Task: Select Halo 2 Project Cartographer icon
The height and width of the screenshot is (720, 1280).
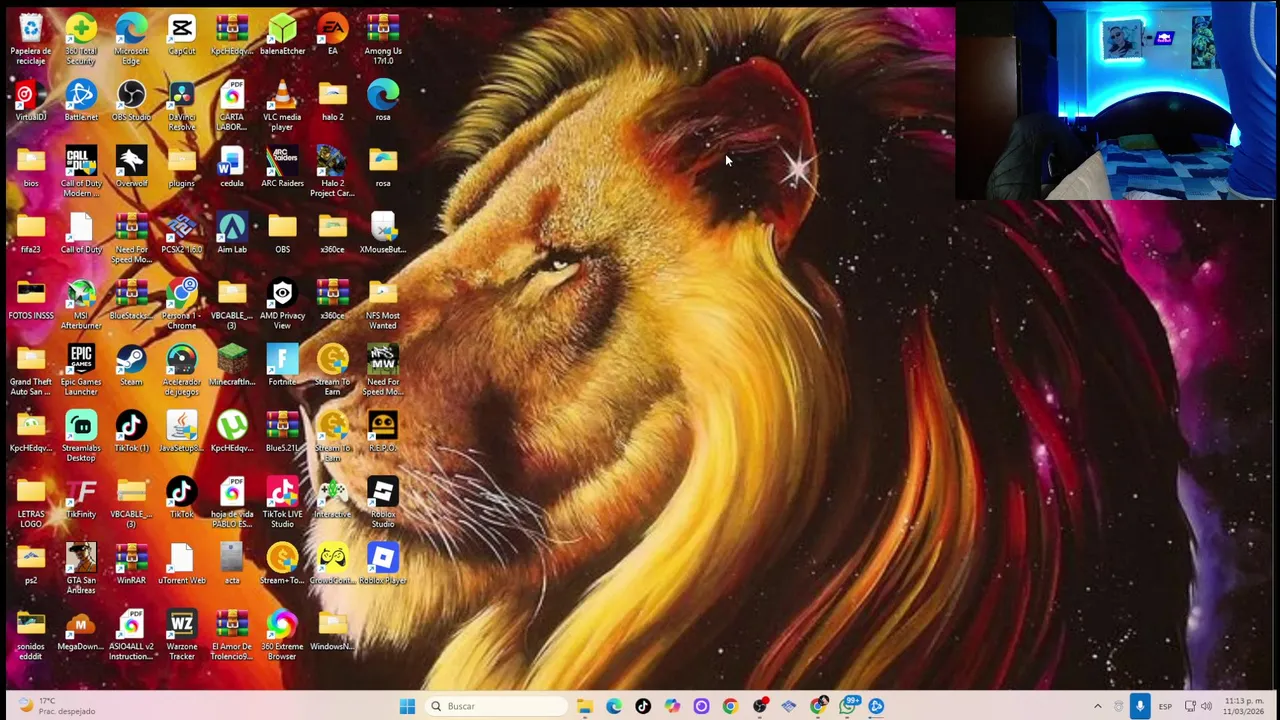Action: coord(332,171)
